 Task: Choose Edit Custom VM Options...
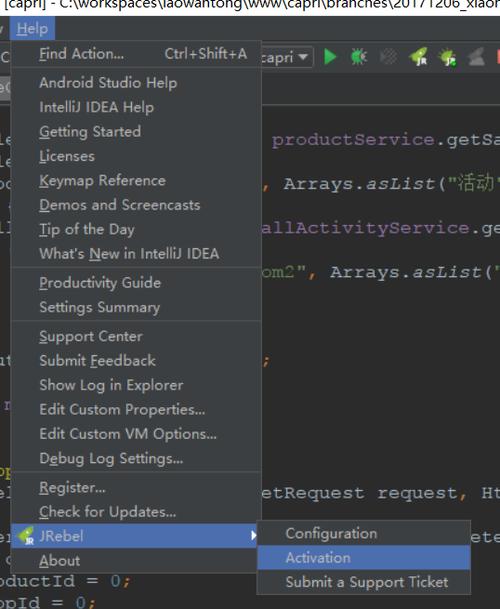[136, 434]
